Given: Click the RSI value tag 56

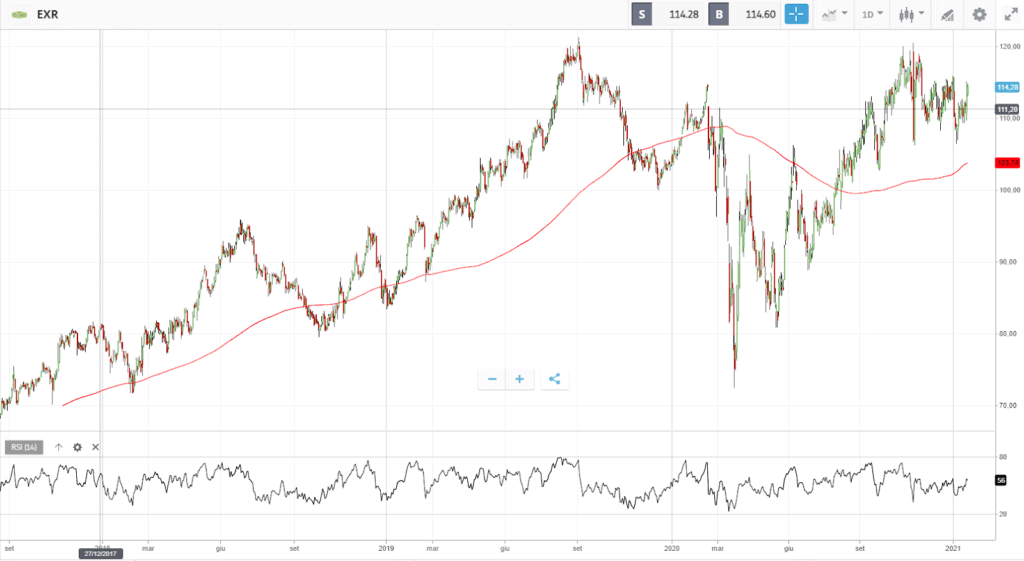Looking at the screenshot, I should tap(1000, 480).
